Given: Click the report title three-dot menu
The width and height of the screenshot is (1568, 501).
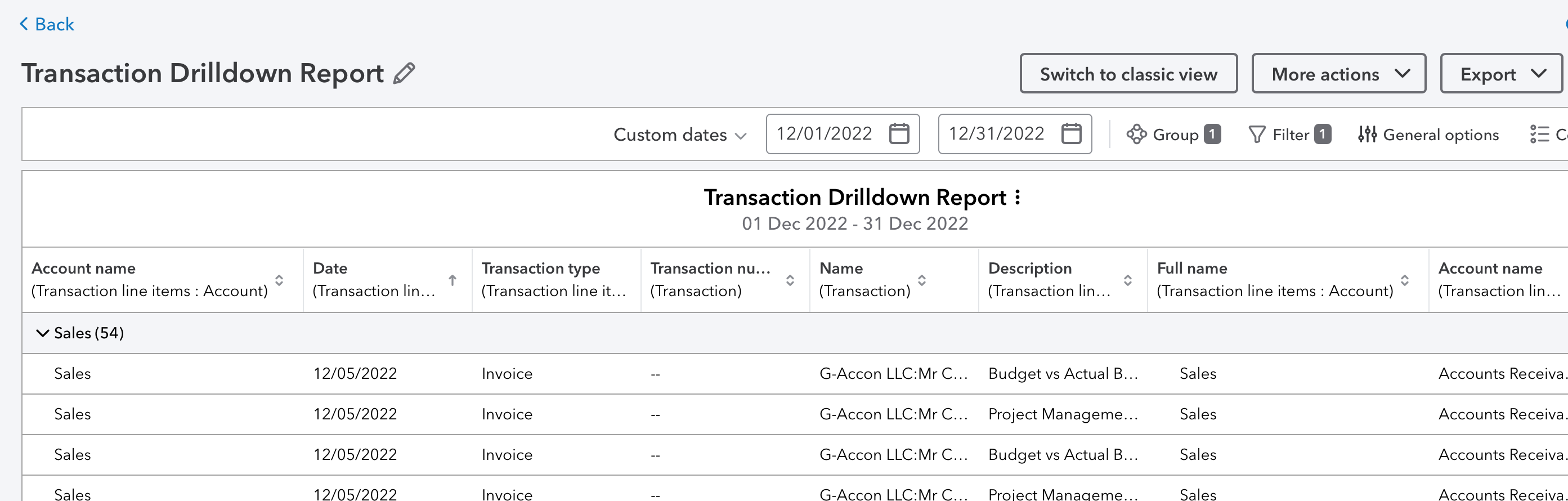Looking at the screenshot, I should point(1017,197).
